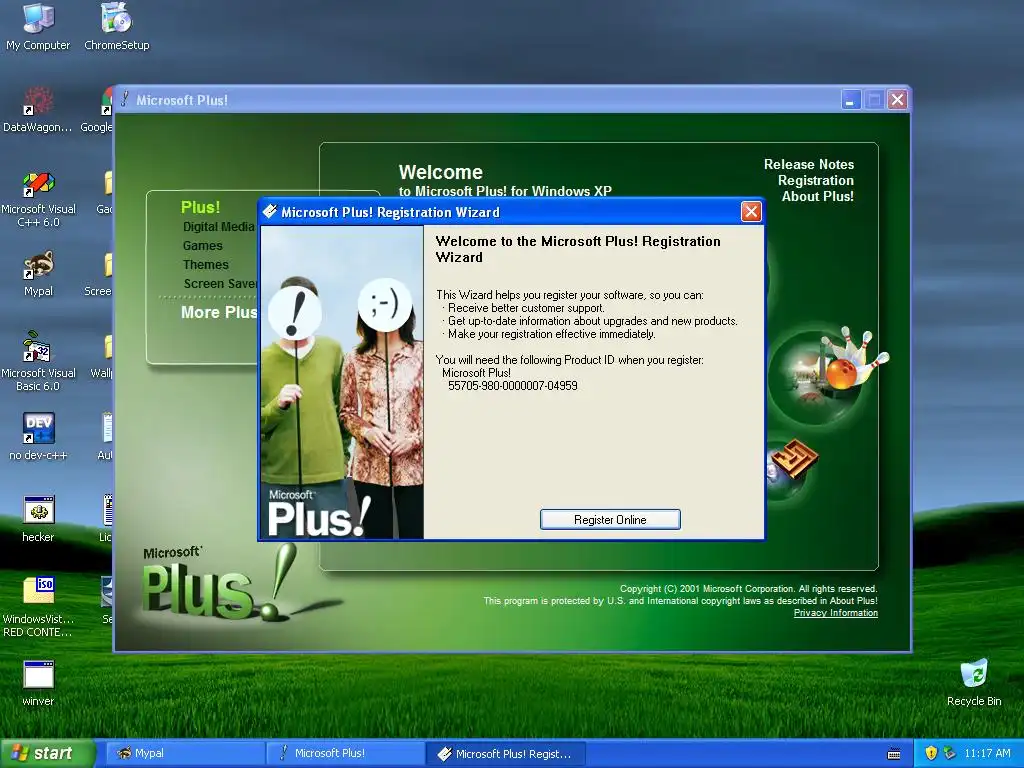Select Themes in the Plus! menu
This screenshot has height=768, width=1024.
point(206,264)
